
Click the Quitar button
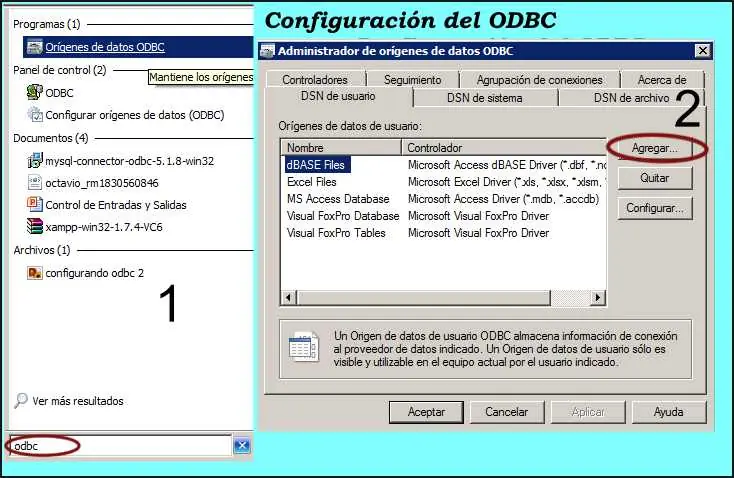(x=654, y=178)
